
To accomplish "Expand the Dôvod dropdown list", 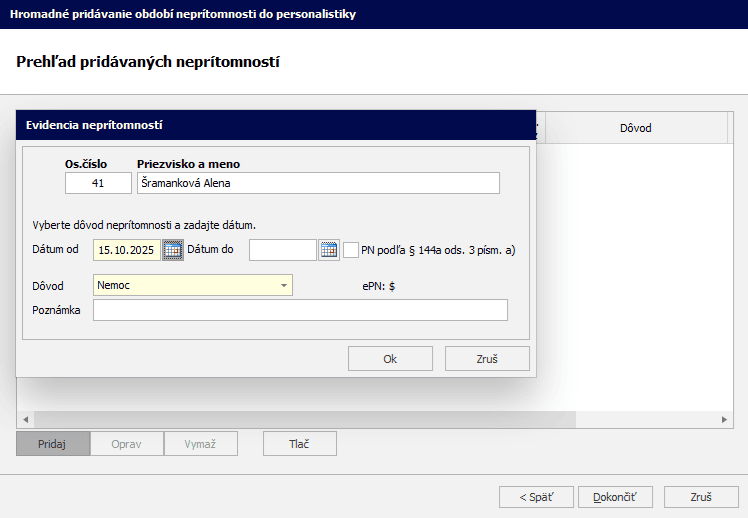I will click(x=284, y=286).
